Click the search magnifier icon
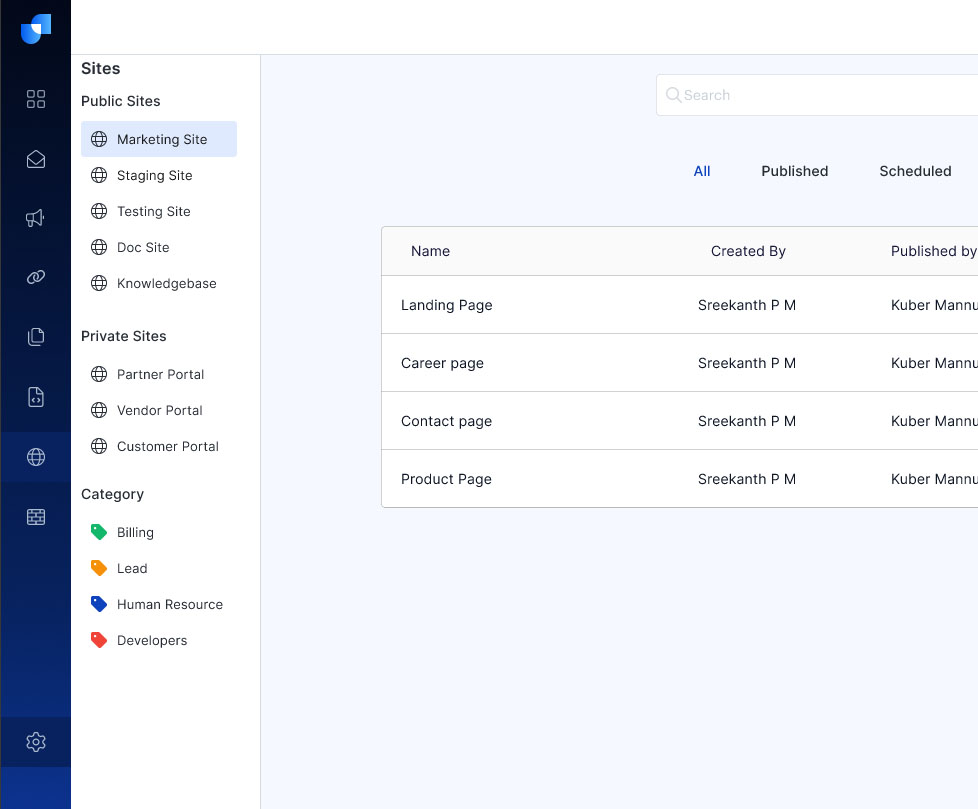Screen dimensions: 978x809 tap(673, 95)
